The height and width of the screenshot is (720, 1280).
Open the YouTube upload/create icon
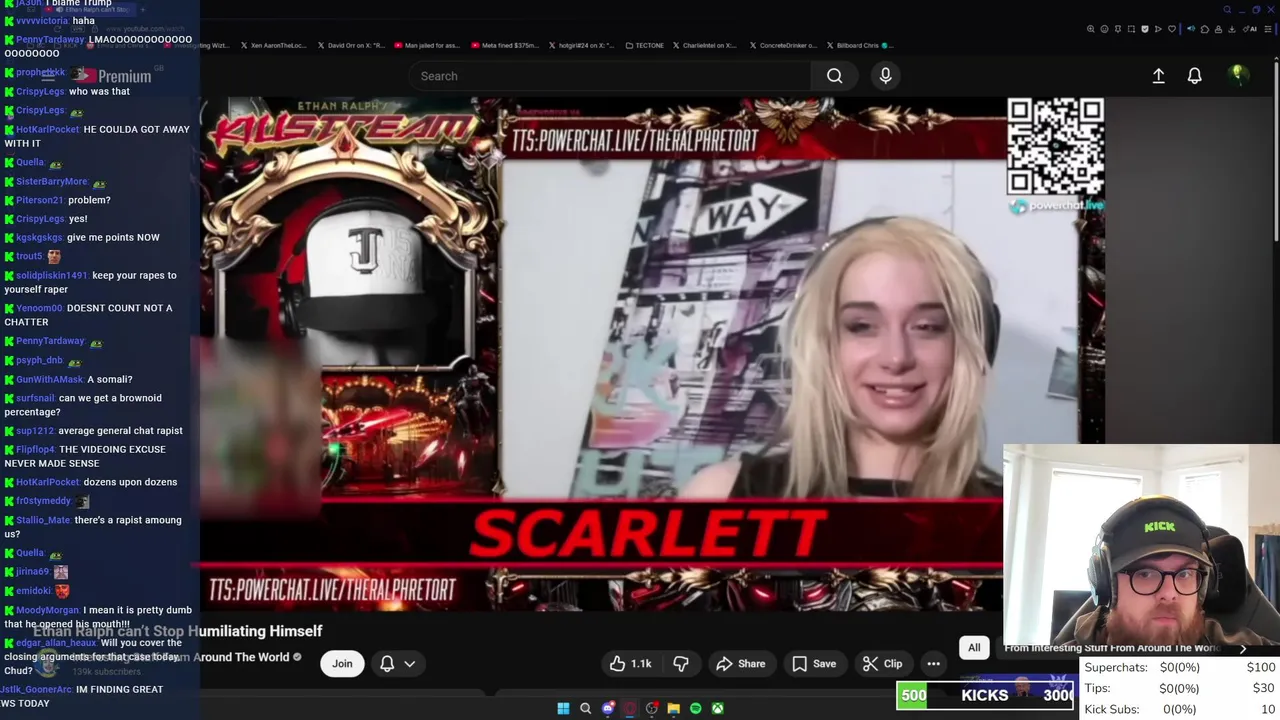[1158, 76]
